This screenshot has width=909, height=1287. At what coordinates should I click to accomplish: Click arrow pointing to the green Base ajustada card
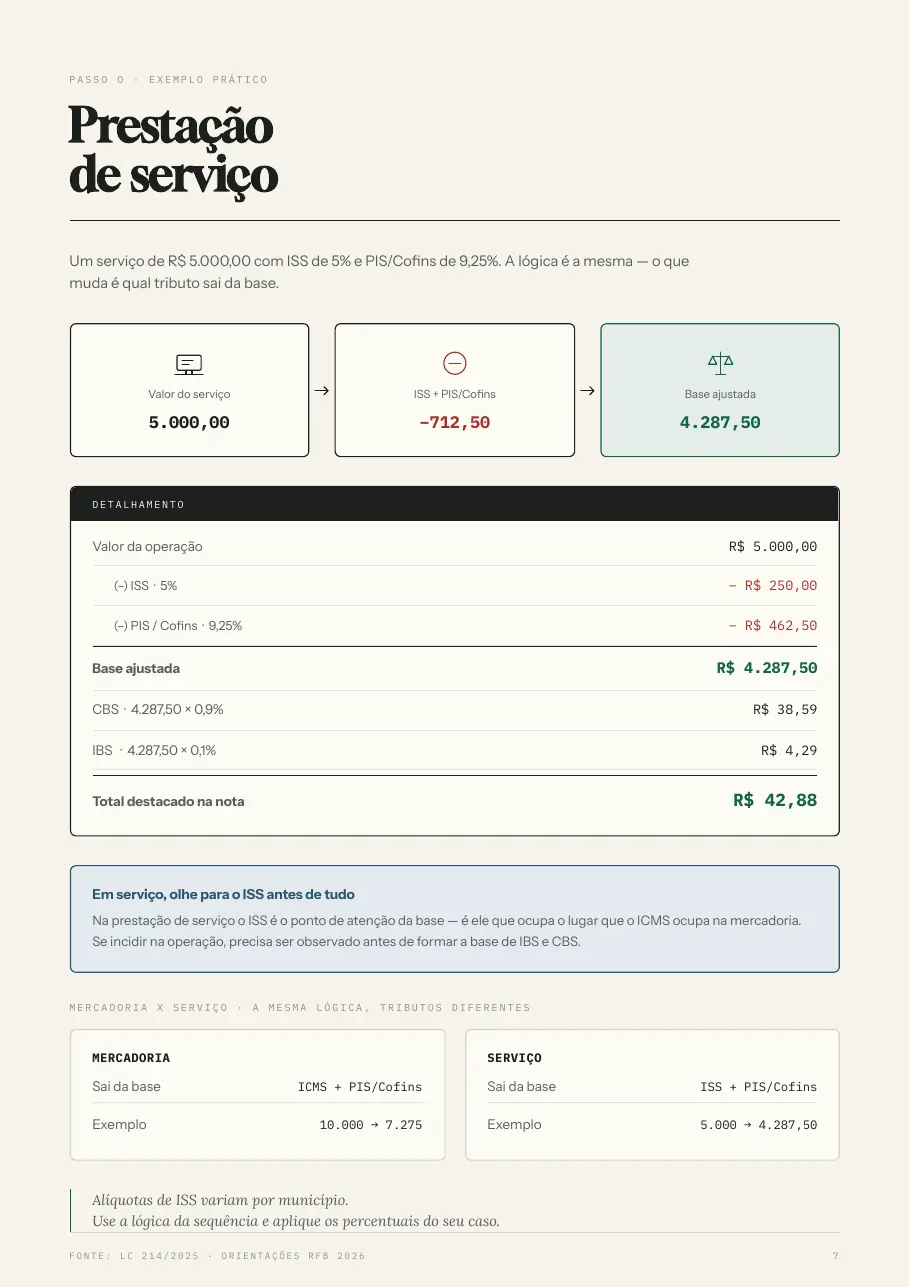[x=587, y=391]
